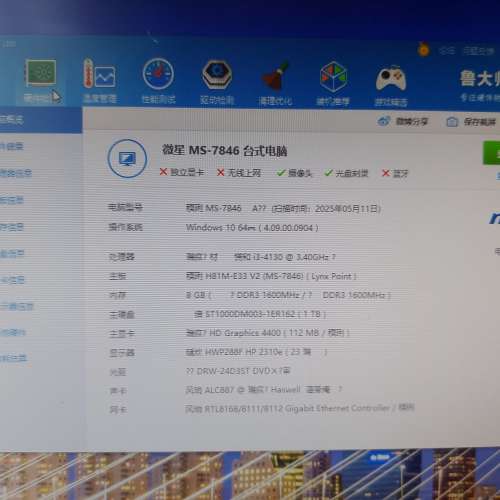The width and height of the screenshot is (500, 500).
Task: Select 内存信息 in the sidebar
Action: [12, 227]
